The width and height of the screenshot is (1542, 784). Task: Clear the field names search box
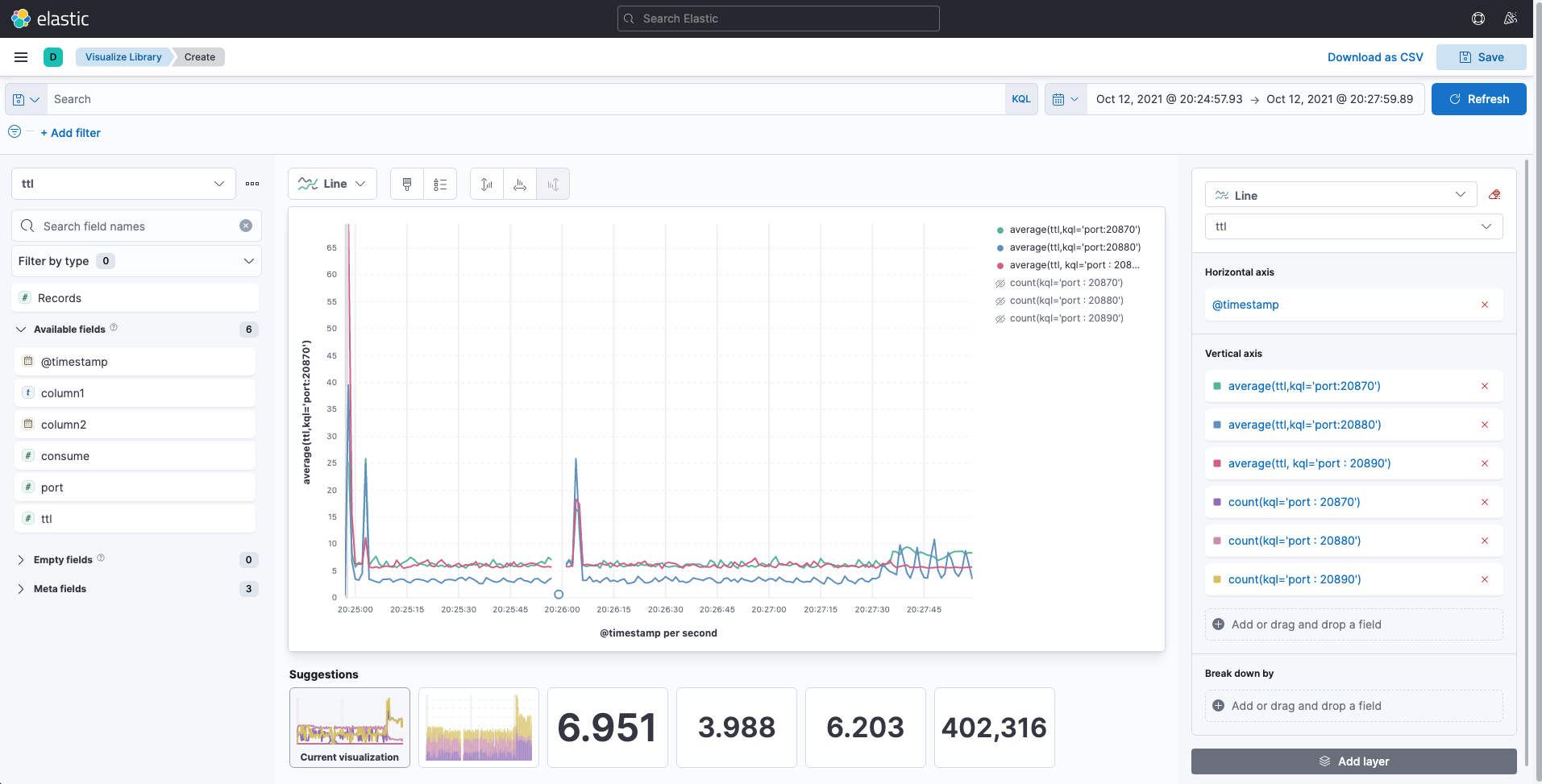click(x=246, y=226)
